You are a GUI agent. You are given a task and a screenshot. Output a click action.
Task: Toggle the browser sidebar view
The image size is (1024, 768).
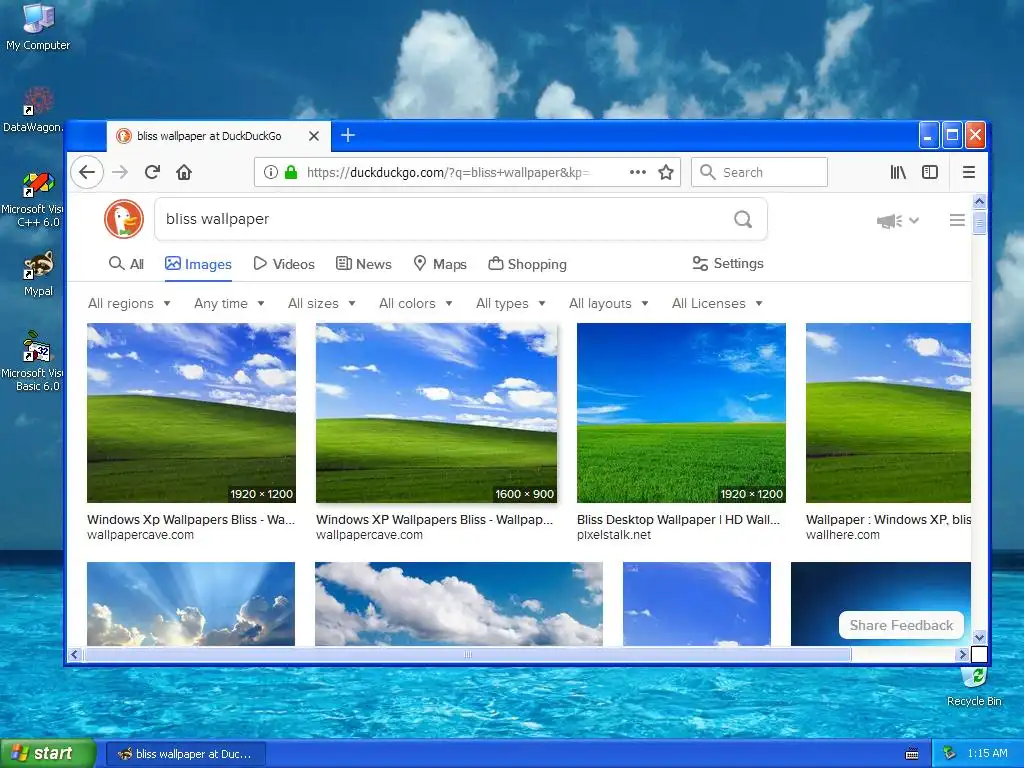point(930,172)
